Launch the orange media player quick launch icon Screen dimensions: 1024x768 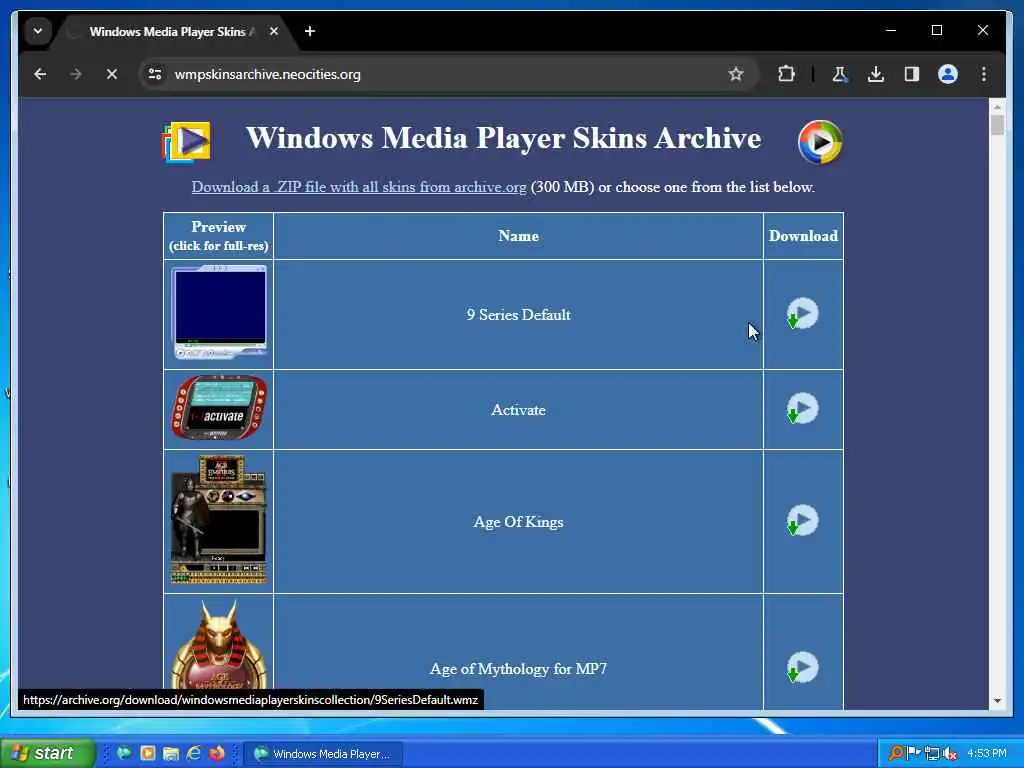coord(148,753)
